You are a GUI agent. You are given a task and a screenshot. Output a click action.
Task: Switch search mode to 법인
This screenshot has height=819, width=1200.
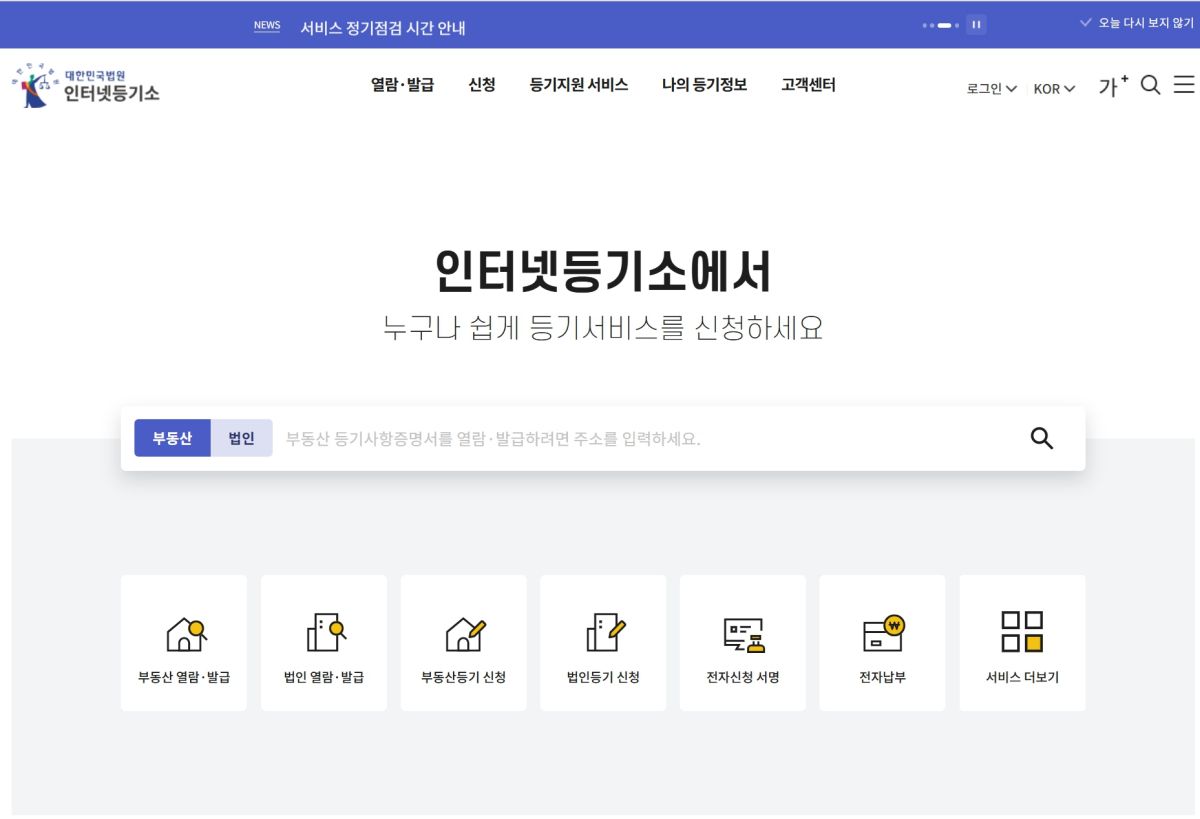pos(240,437)
